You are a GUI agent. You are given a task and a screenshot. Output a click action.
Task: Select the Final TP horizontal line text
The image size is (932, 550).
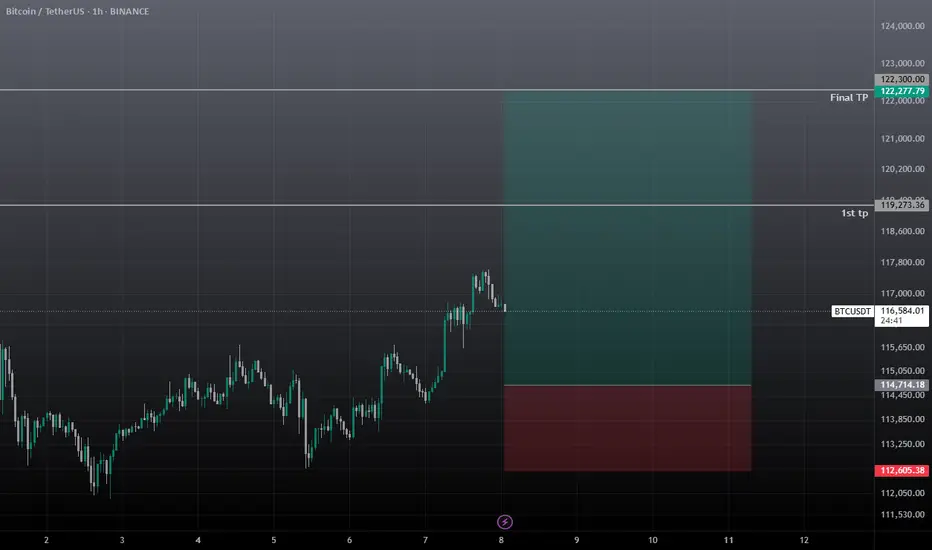click(849, 98)
